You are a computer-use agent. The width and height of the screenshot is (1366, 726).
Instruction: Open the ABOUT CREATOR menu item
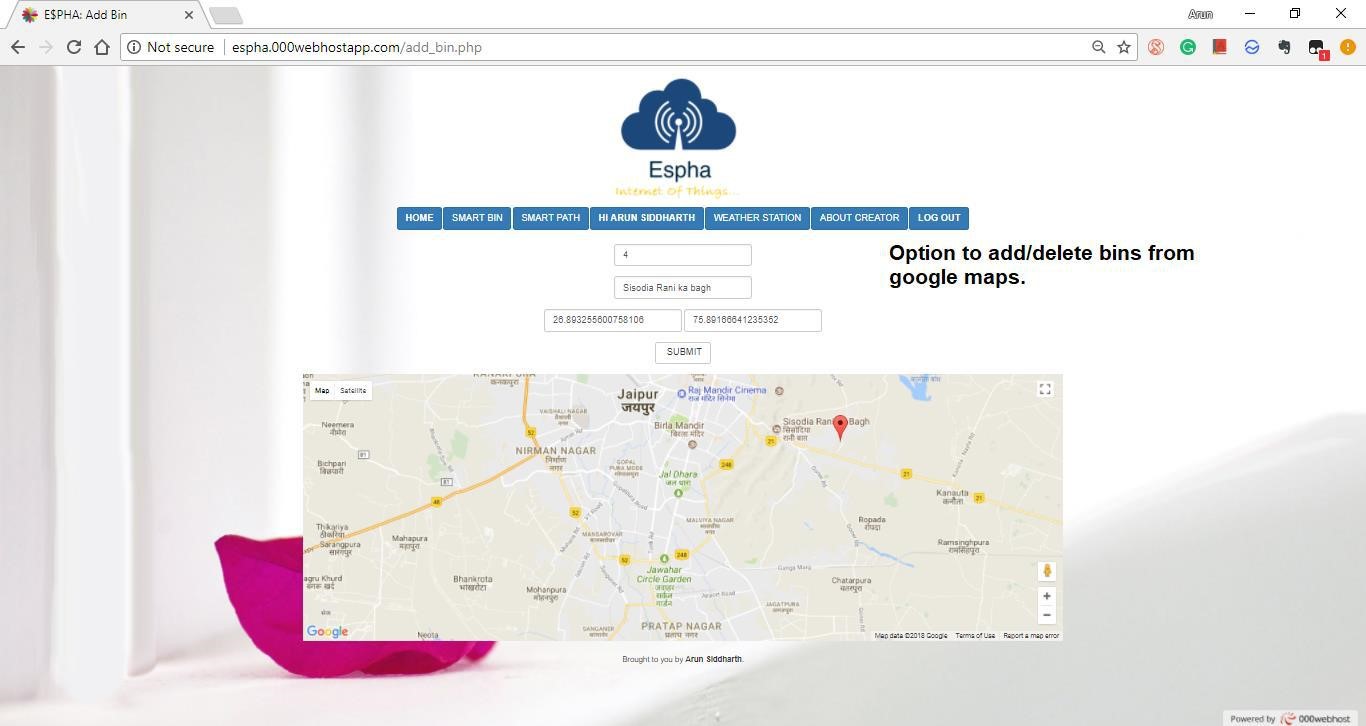coord(859,218)
